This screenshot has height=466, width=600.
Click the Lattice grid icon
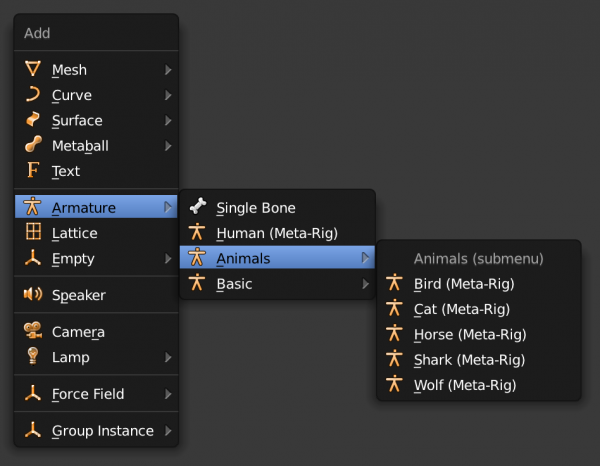(x=33, y=232)
